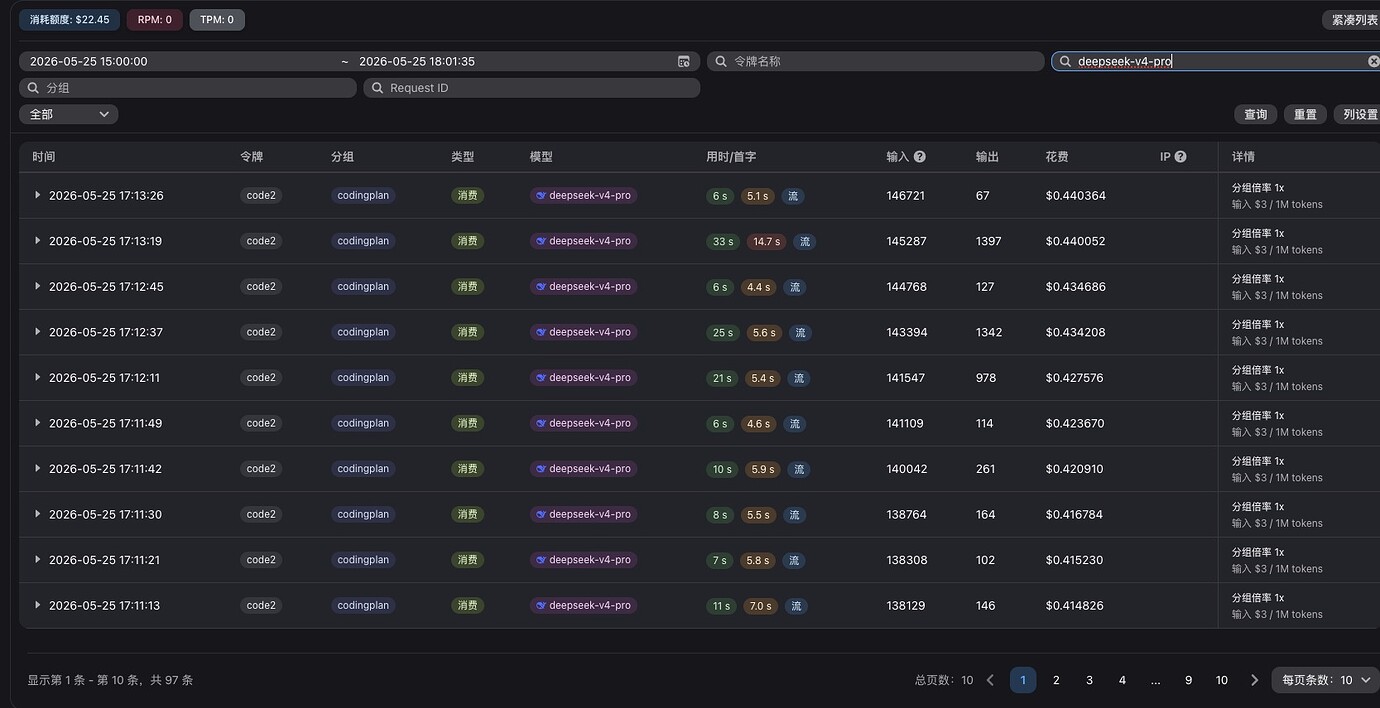Screen dimensions: 1380x708
Task: Open the 每页条数 page size dropdown
Action: (1326, 680)
